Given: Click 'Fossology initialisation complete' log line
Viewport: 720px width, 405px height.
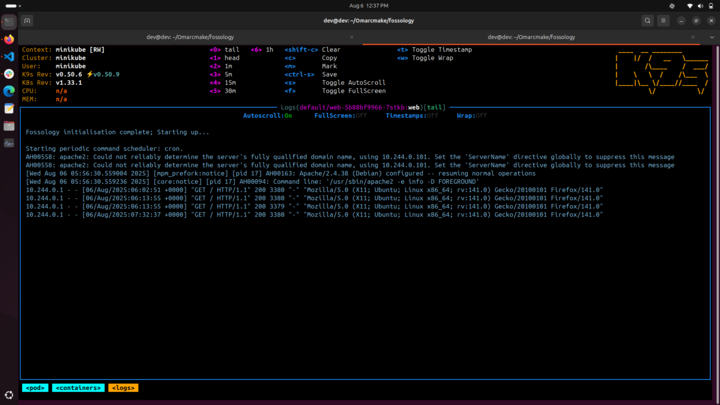Looking at the screenshot, I should pos(117,132).
